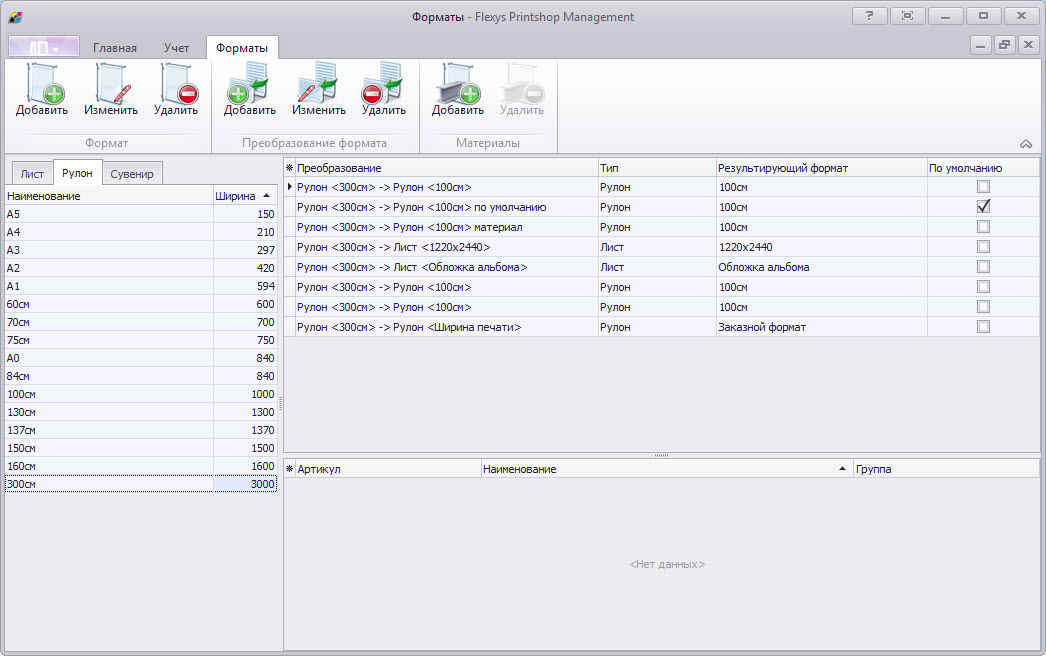Switch to the Главная ribbon tab
The image size is (1046, 656).
click(x=115, y=47)
